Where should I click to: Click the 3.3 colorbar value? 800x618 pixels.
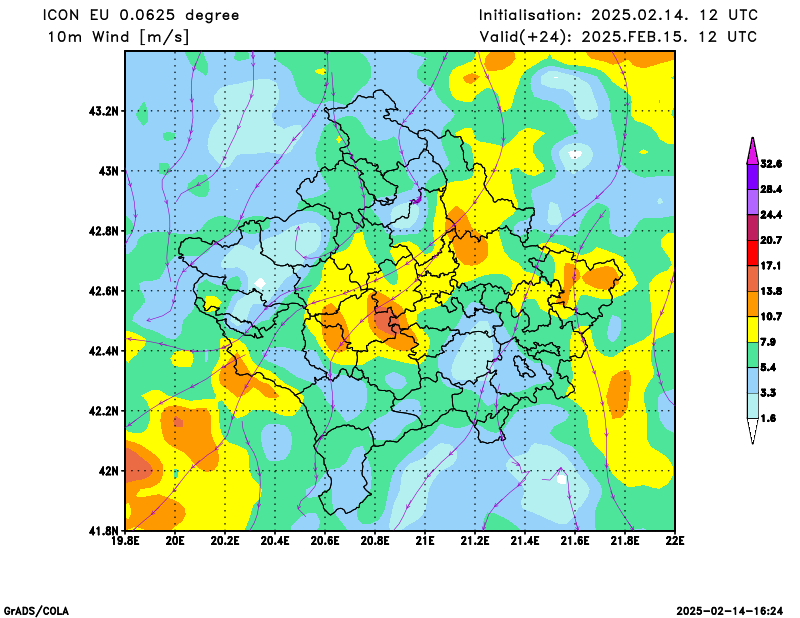click(x=768, y=393)
